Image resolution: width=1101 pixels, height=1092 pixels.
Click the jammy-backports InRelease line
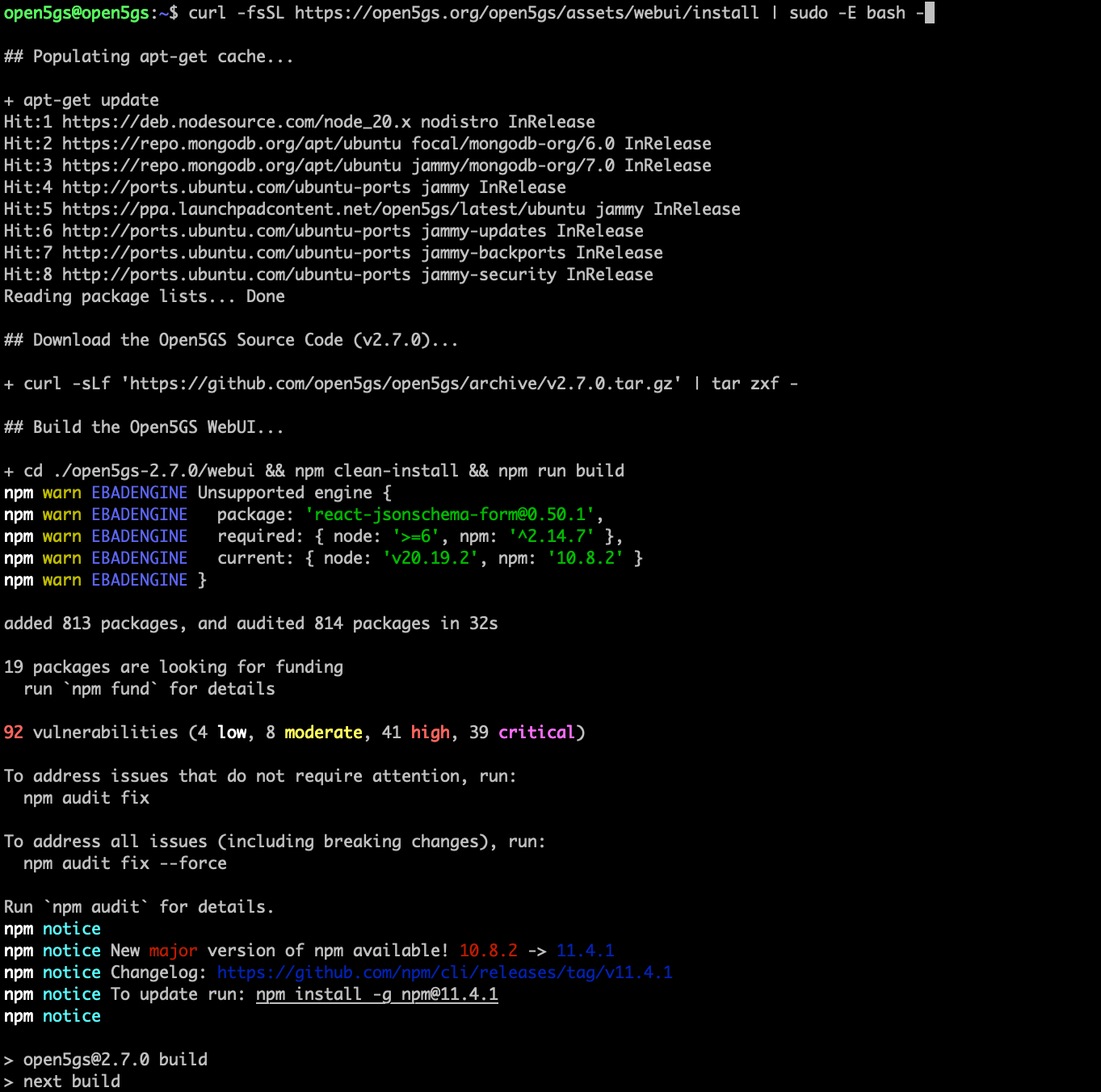click(334, 253)
